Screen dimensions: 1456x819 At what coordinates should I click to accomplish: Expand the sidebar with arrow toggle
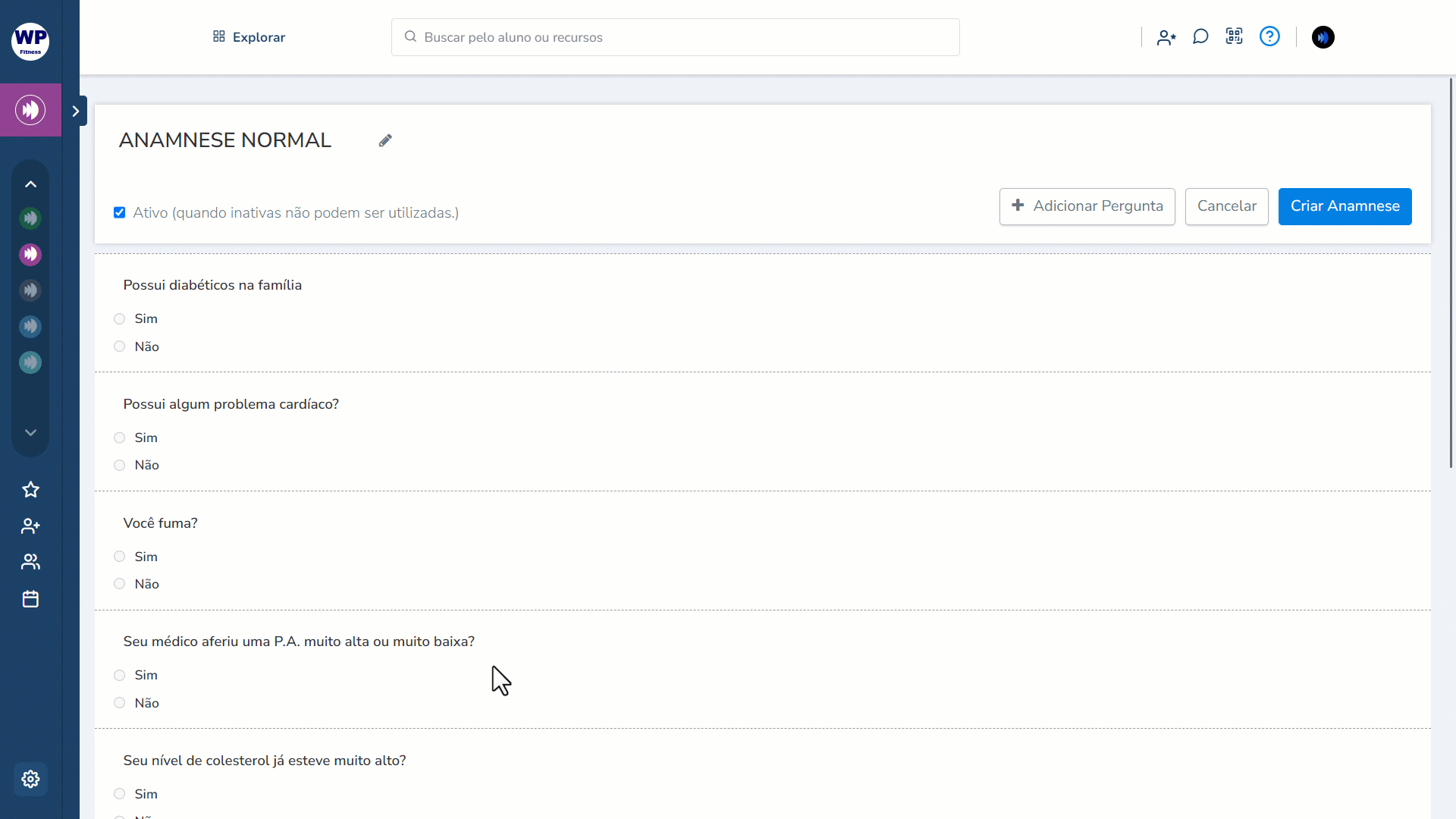point(76,111)
